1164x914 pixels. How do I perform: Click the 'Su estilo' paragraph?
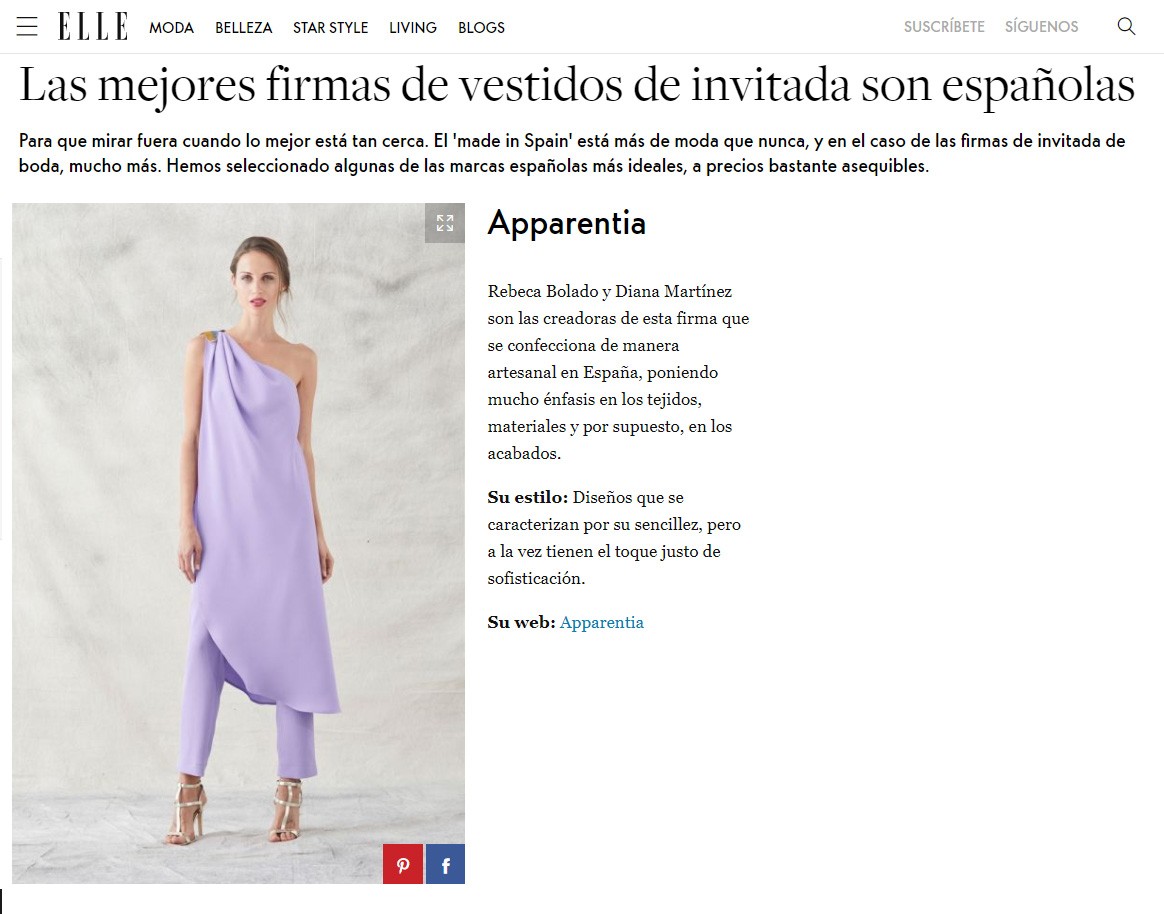(x=614, y=538)
